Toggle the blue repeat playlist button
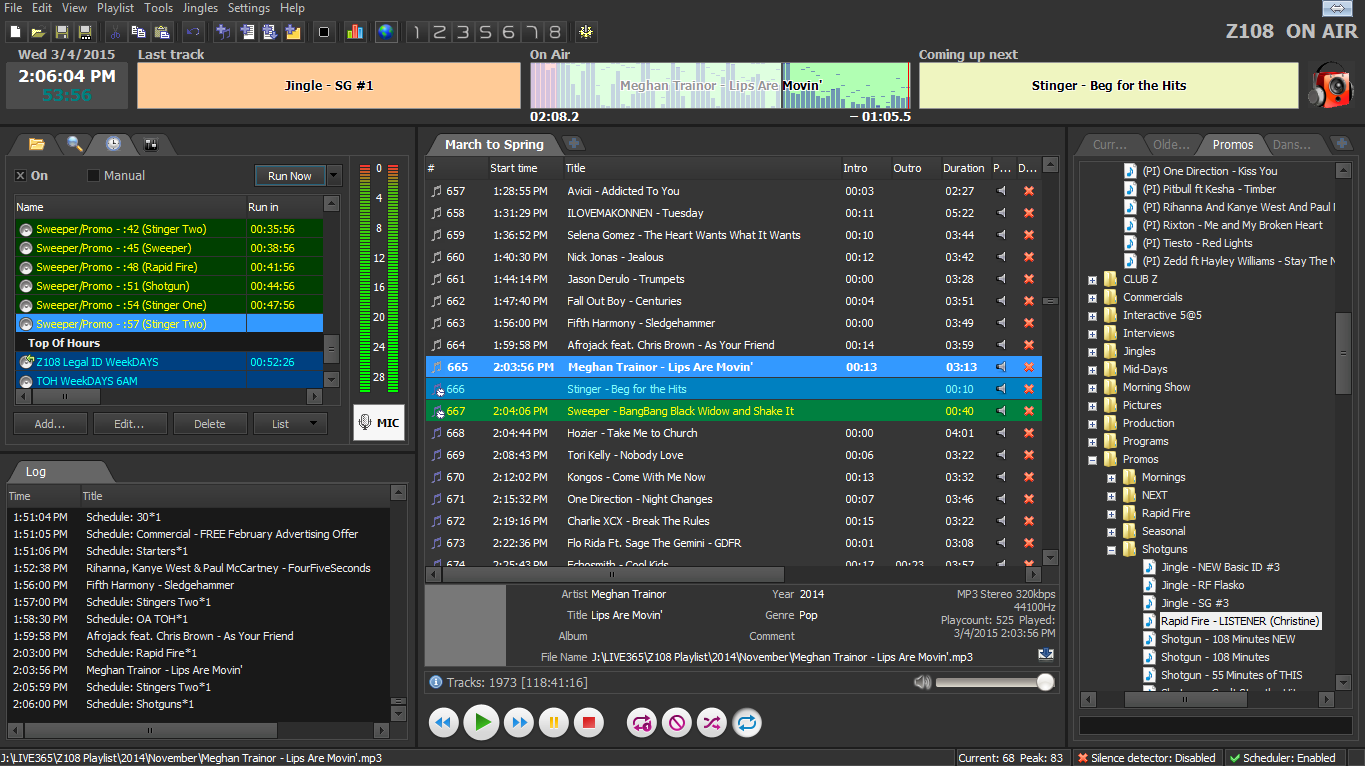Image resolution: width=1367 pixels, height=768 pixels. tap(746, 722)
